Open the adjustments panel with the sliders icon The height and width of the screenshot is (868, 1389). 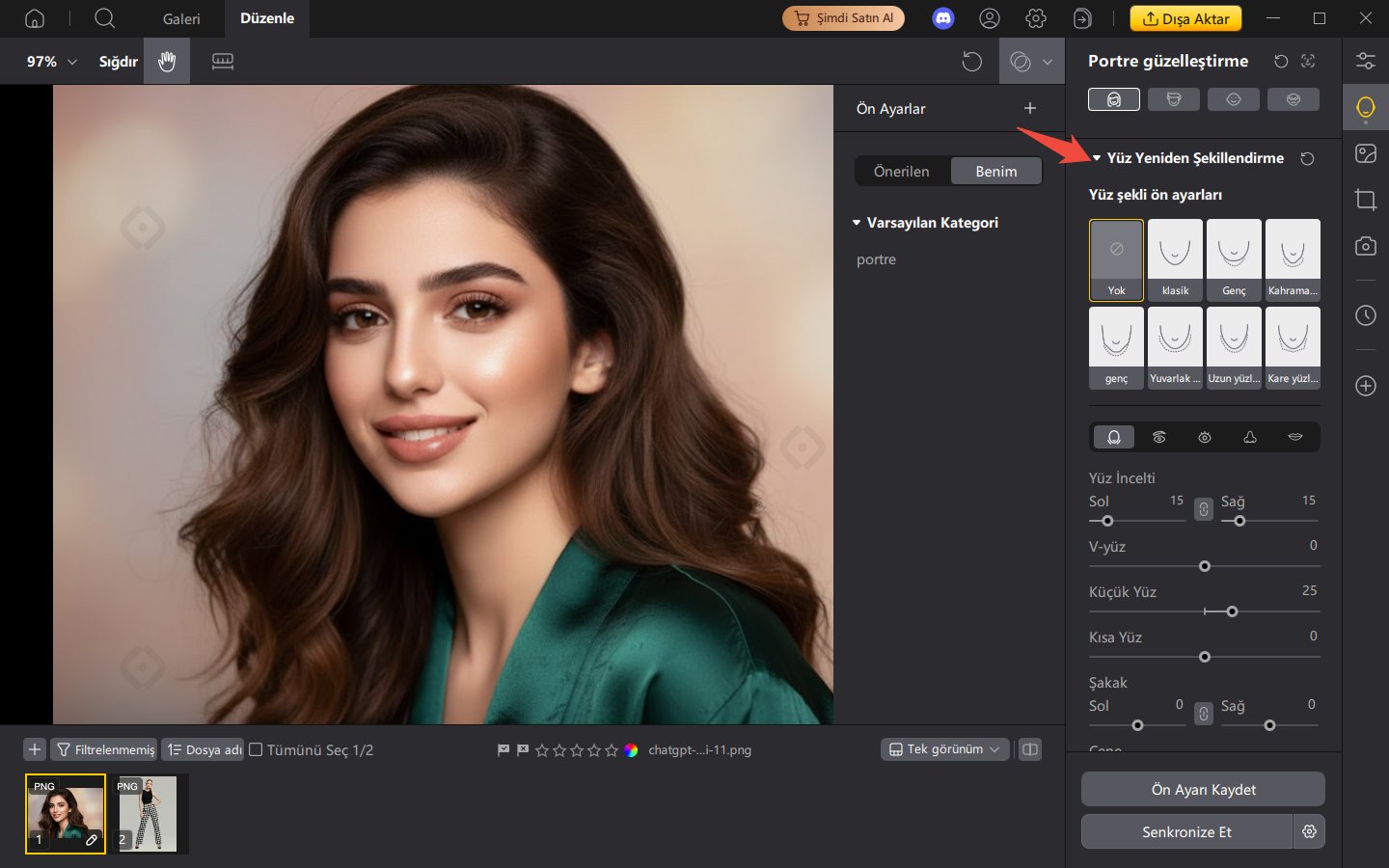1365,60
